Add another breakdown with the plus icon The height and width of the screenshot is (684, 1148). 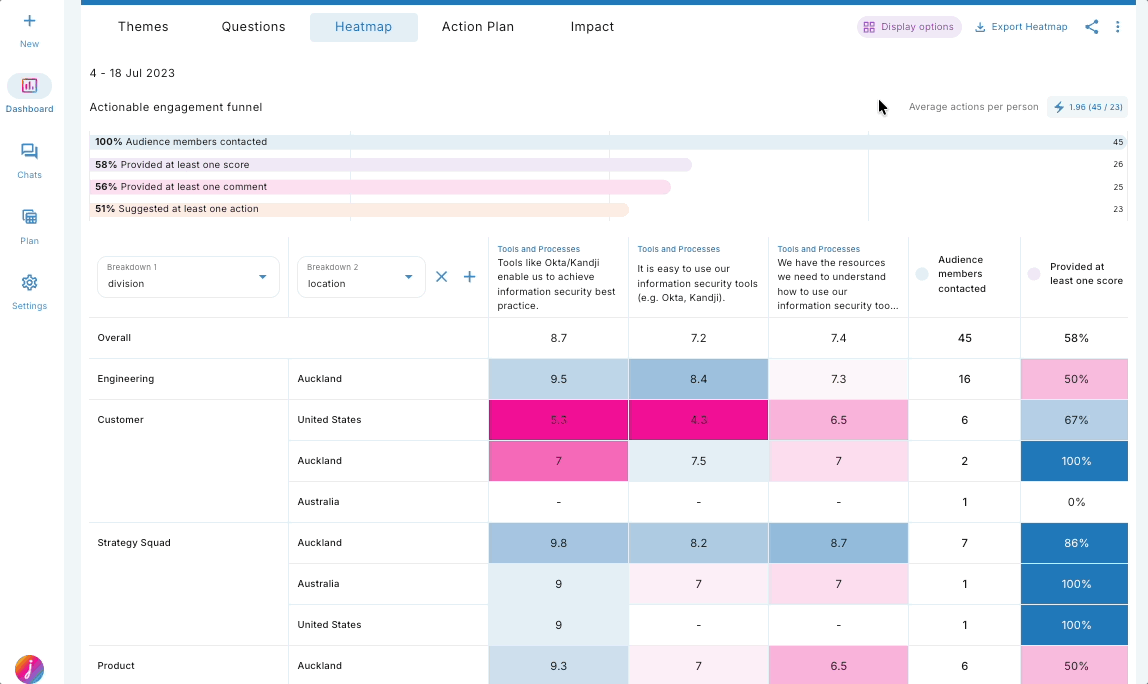469,277
